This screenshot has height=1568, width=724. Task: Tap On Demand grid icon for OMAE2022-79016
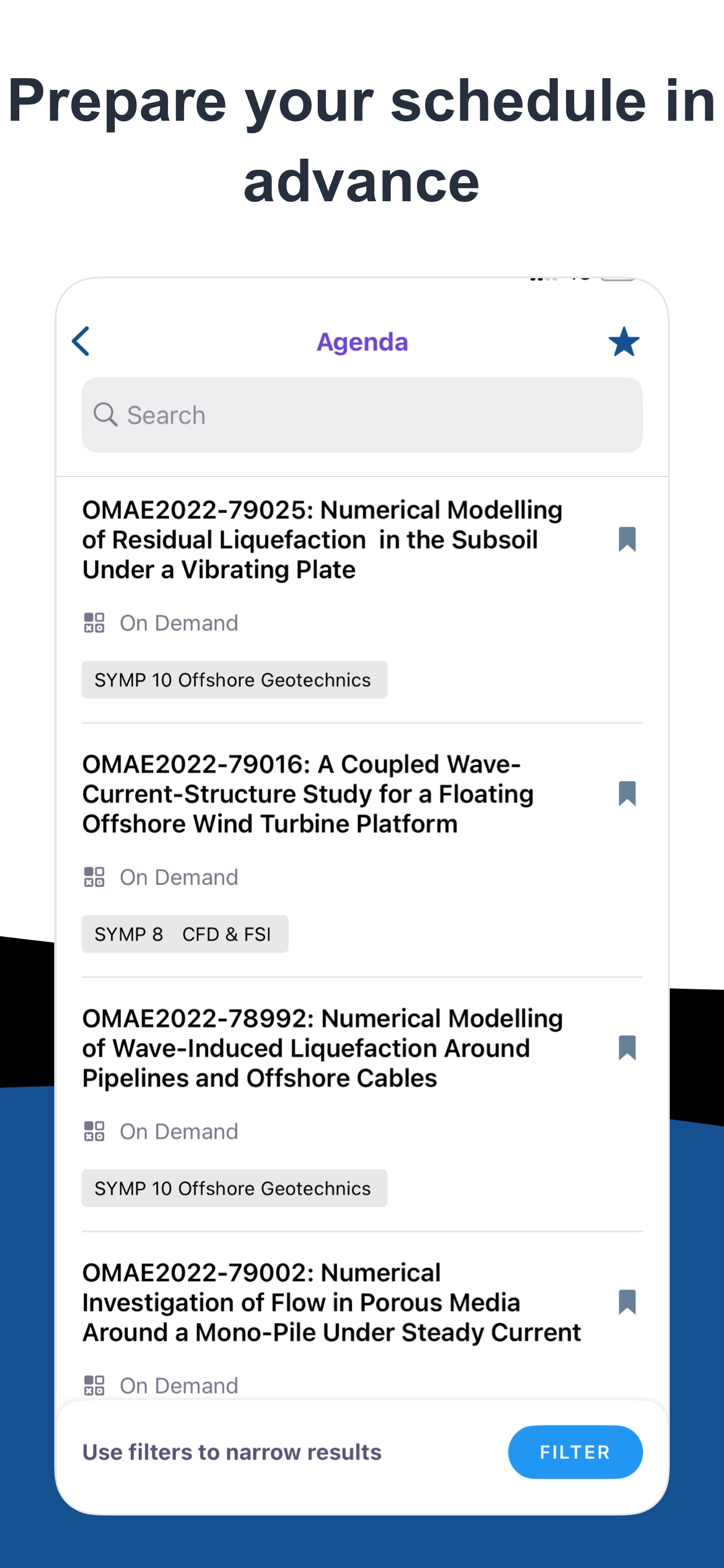94,877
